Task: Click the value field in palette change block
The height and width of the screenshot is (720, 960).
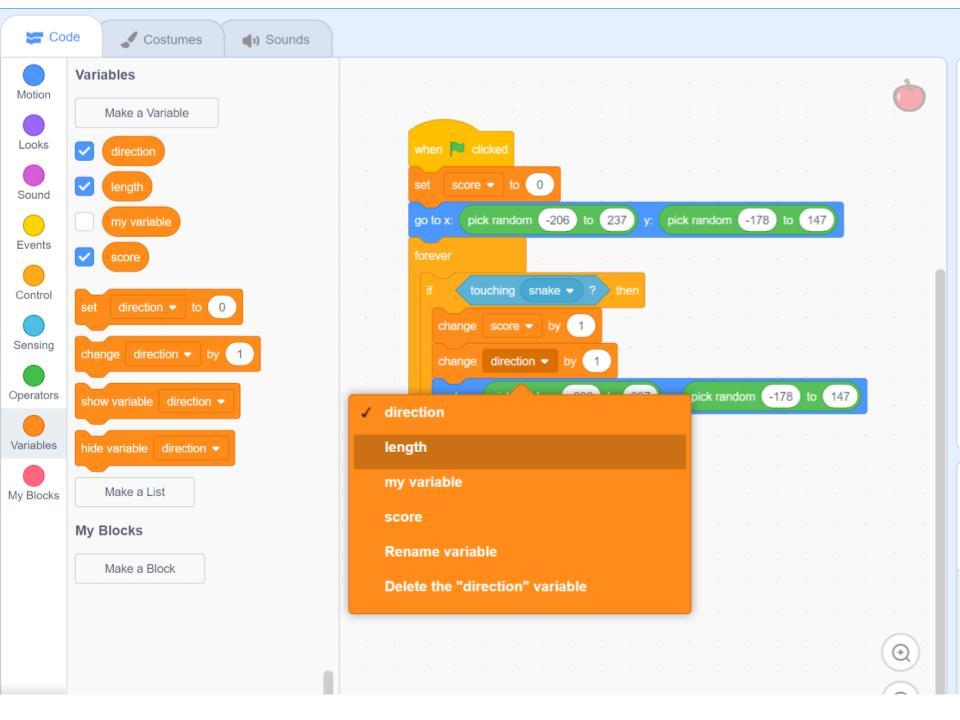Action: tap(239, 354)
